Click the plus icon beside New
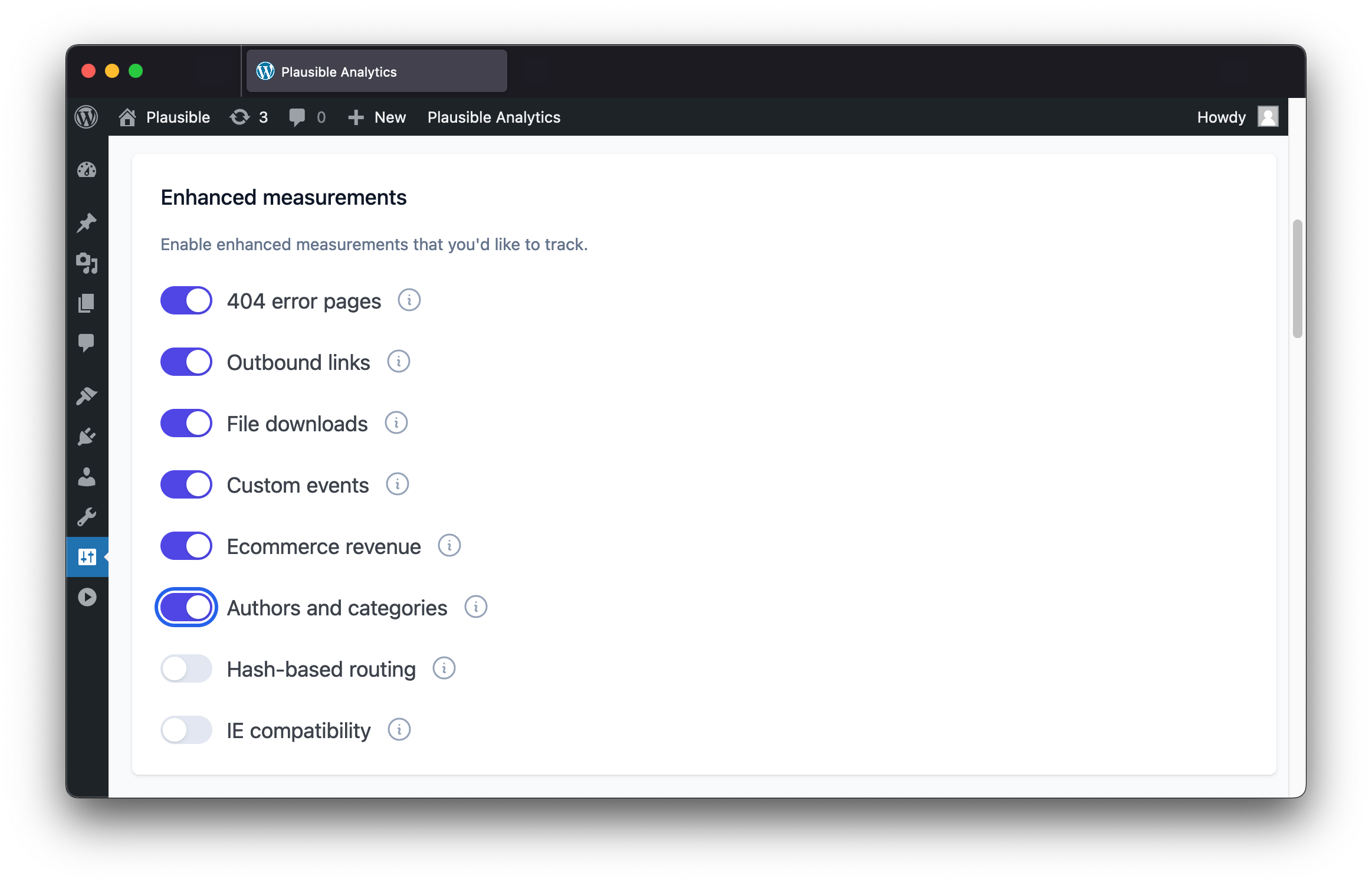 tap(356, 117)
